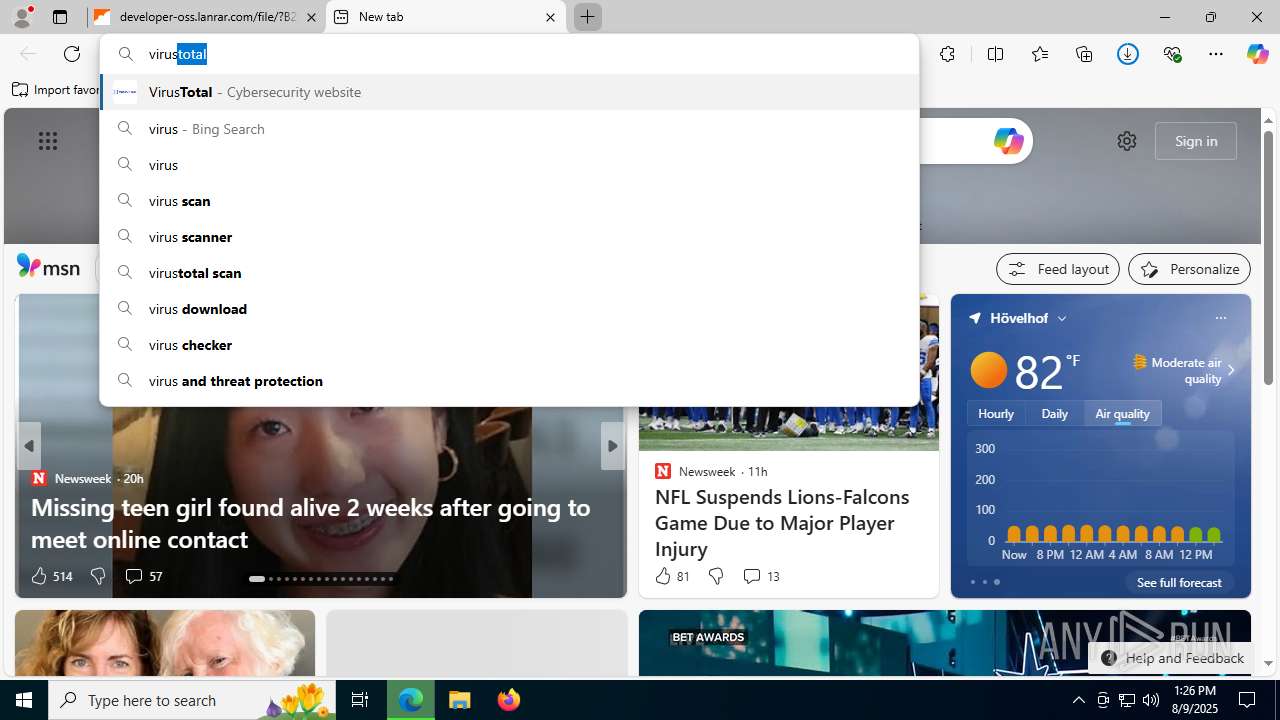
Task: Switch to the Daily weather tab
Action: click(x=1054, y=414)
